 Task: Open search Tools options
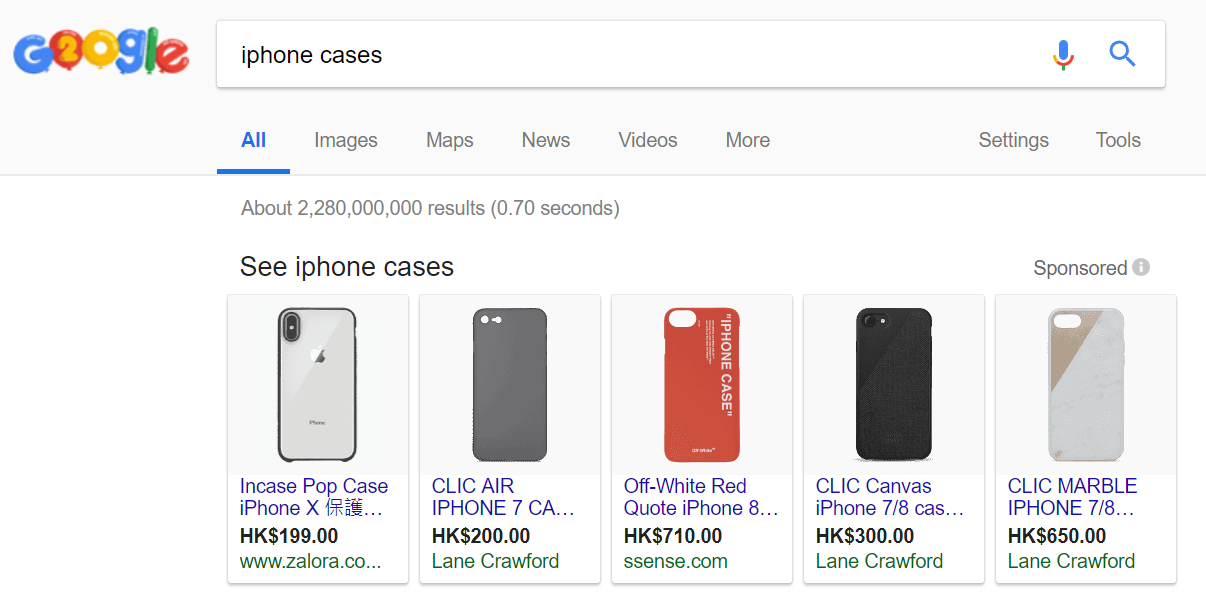[1117, 140]
